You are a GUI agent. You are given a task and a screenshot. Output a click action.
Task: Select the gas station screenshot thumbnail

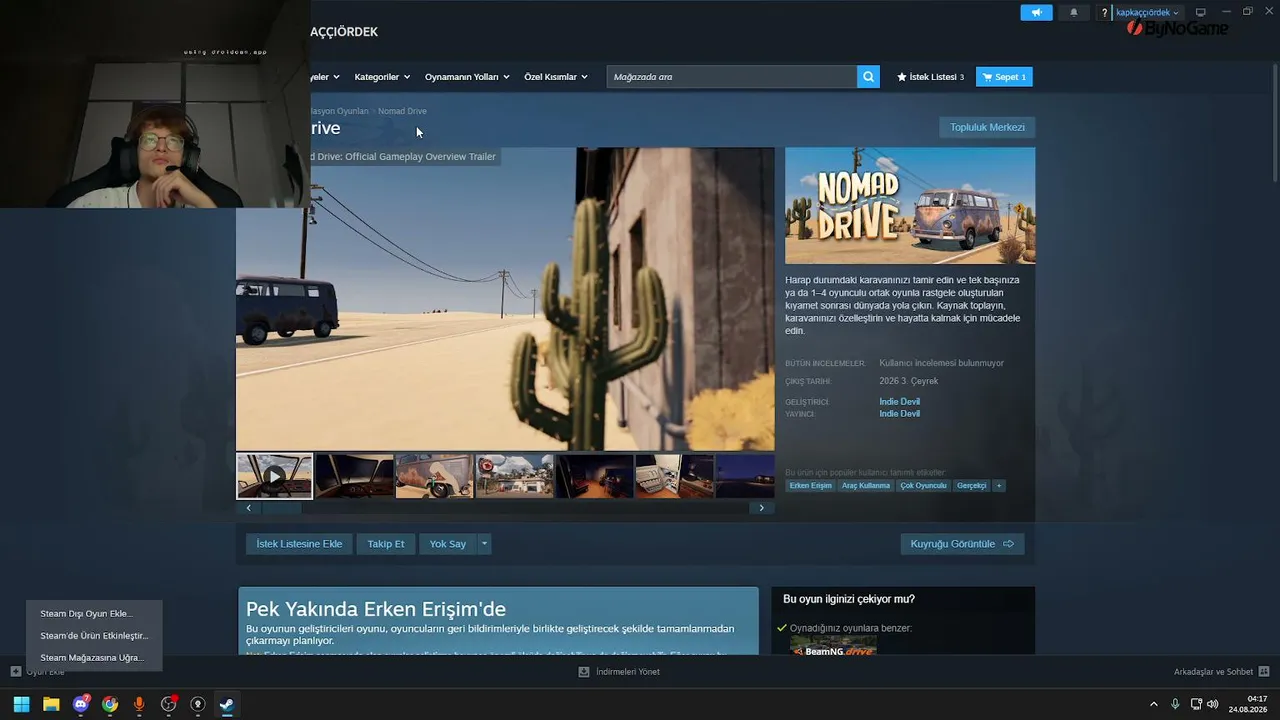coord(515,476)
